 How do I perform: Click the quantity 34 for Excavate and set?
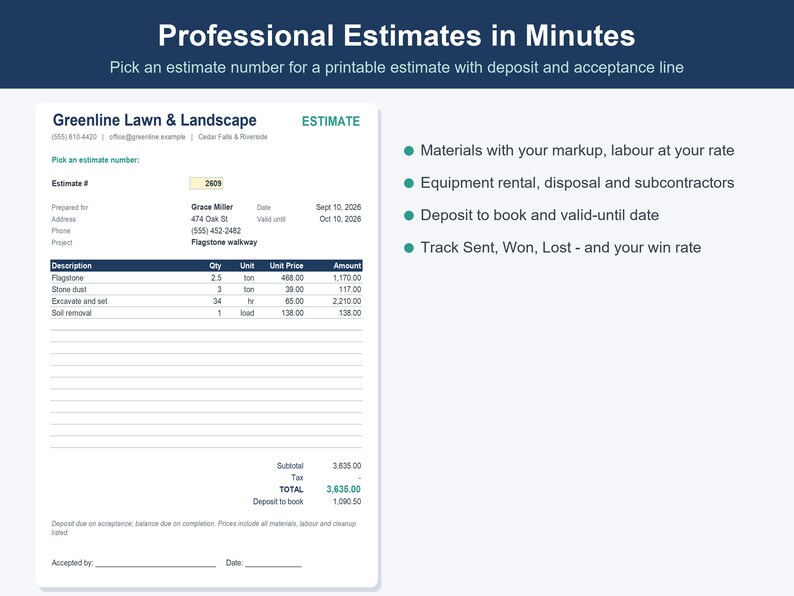(x=217, y=301)
